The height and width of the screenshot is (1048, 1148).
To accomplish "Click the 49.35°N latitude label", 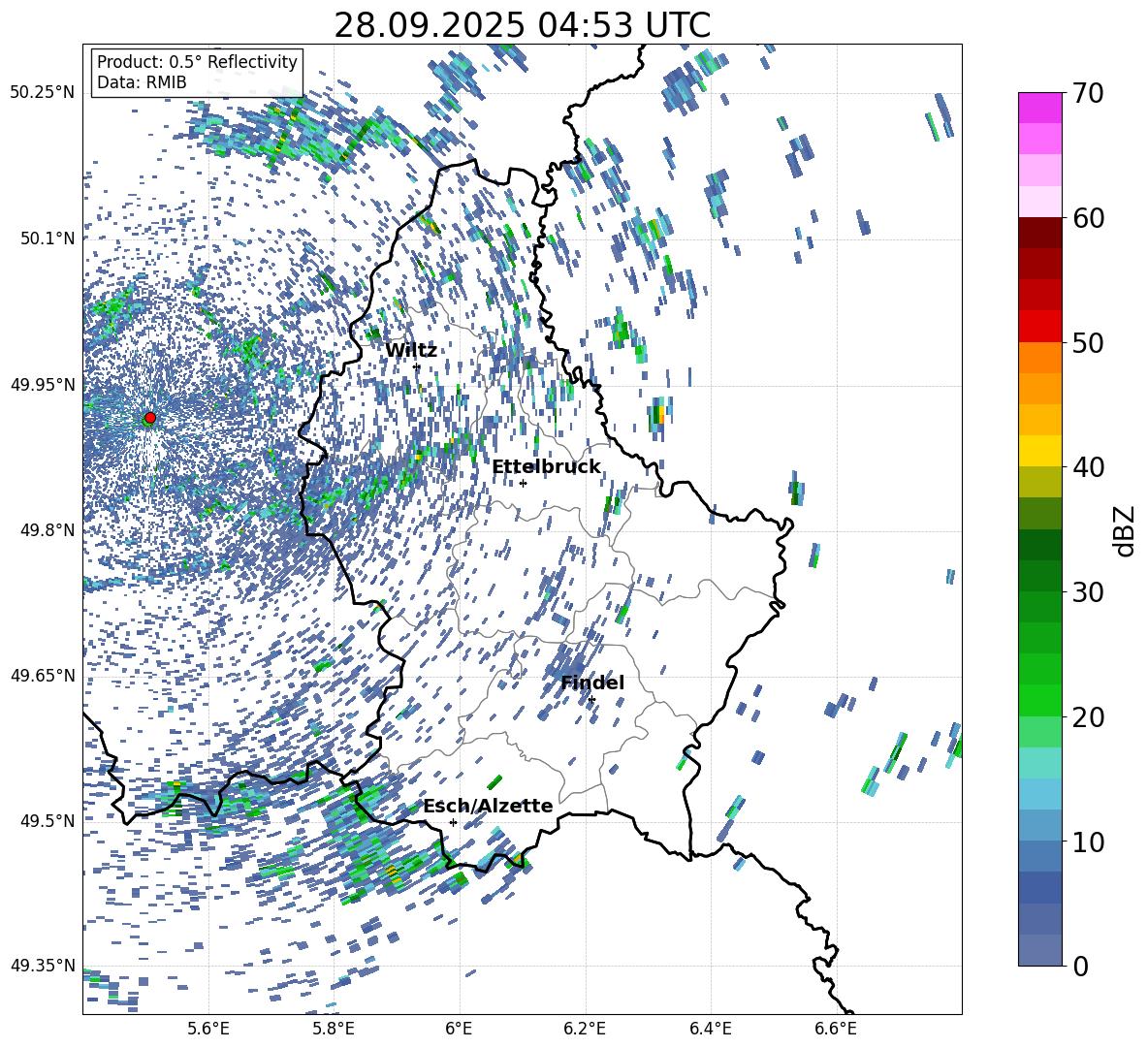I will (x=43, y=966).
